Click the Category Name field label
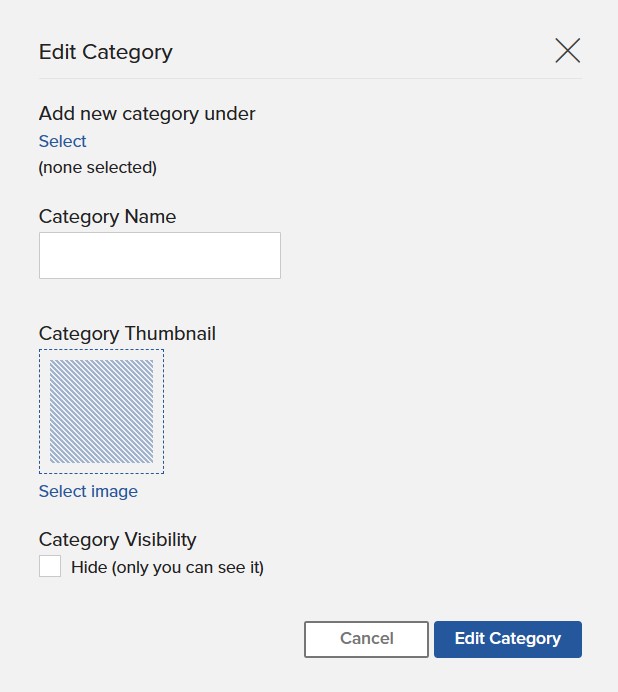618x692 pixels. click(x=107, y=217)
